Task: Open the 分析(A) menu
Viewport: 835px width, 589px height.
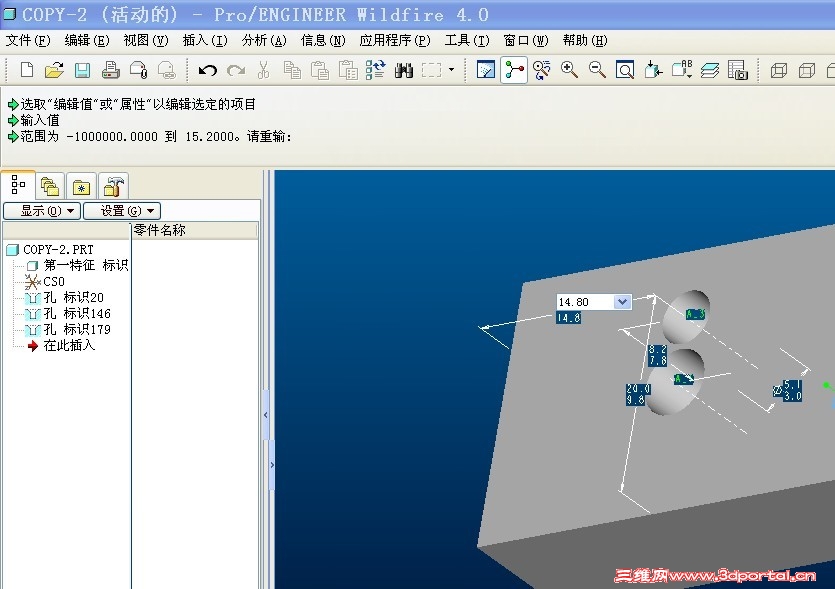Action: [264, 40]
